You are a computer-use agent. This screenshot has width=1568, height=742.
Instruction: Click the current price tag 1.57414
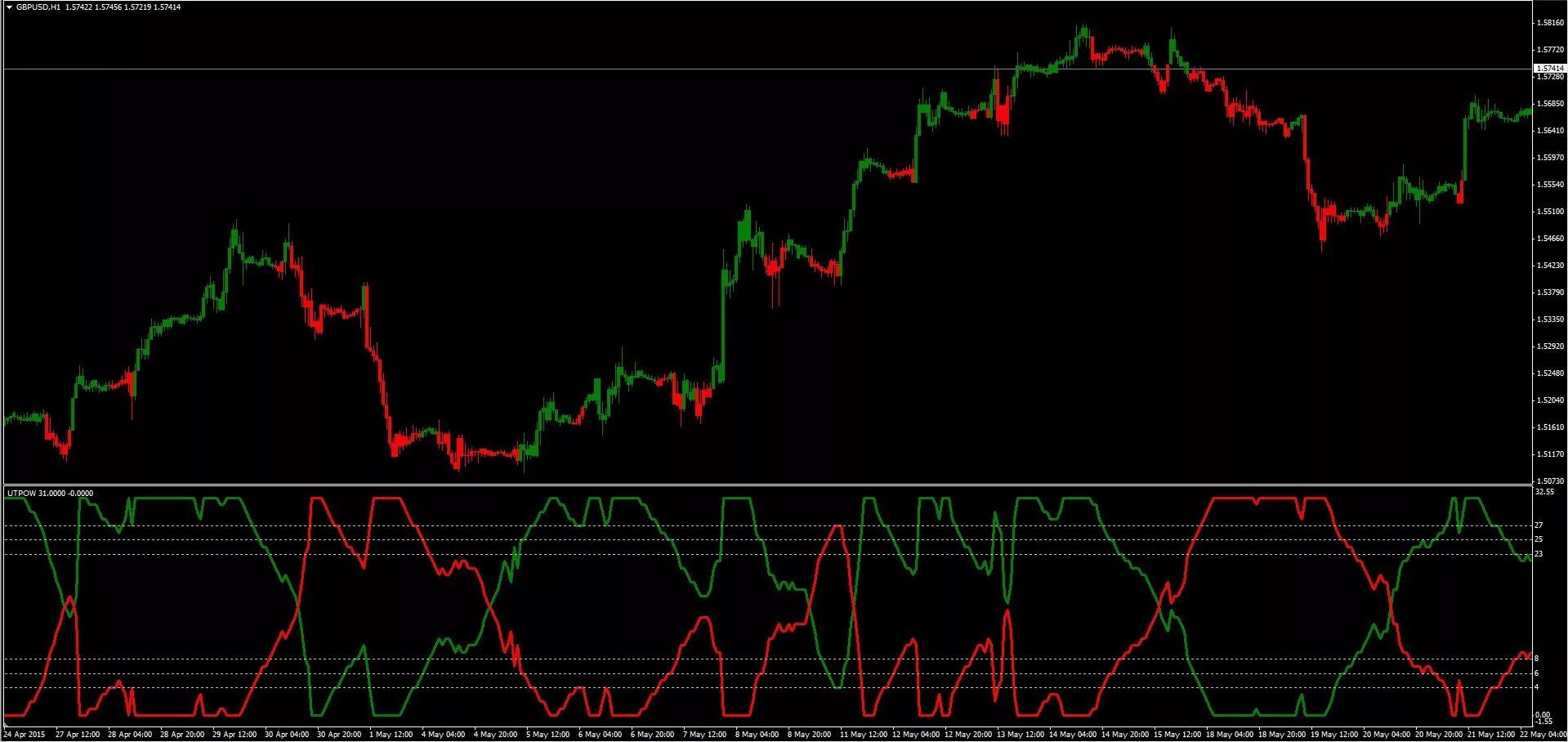click(1550, 69)
